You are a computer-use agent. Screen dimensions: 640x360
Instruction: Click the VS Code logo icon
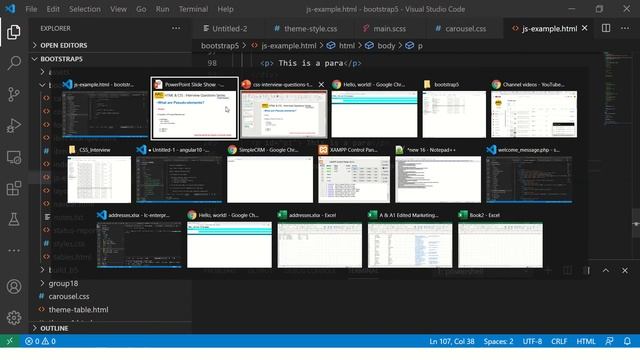click(10, 9)
